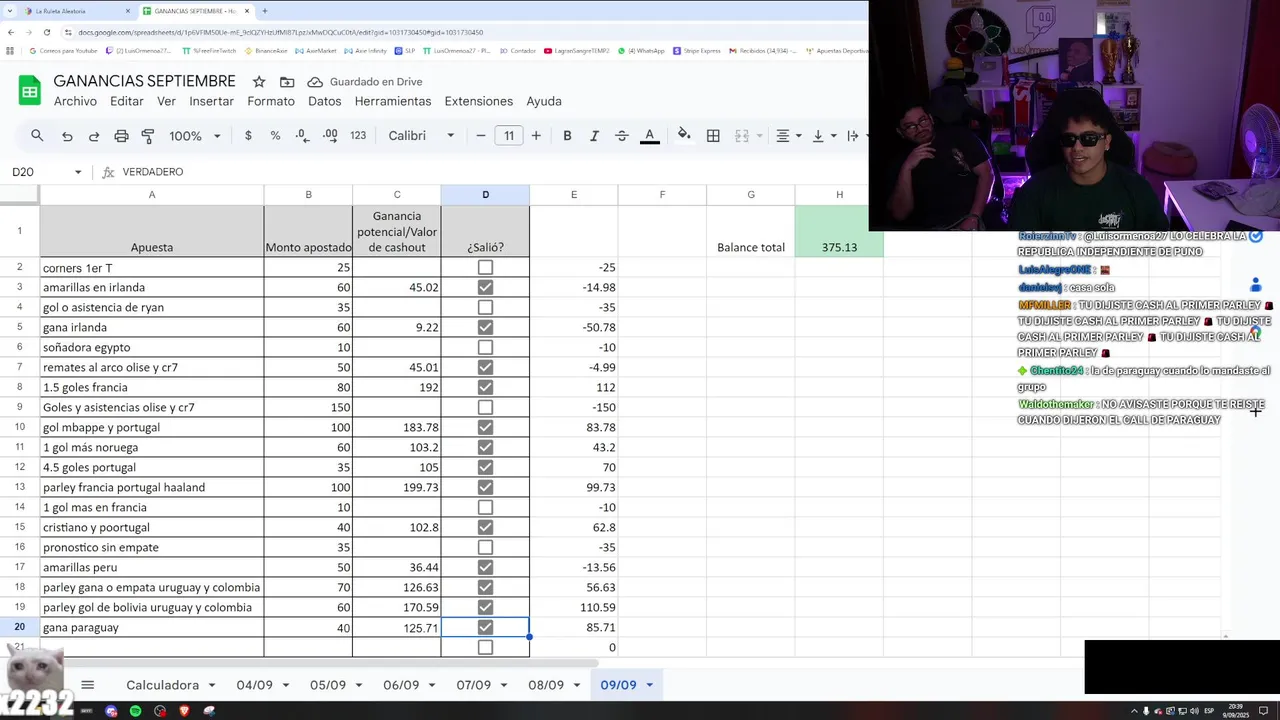Open the search menus magnifier icon
Image resolution: width=1280 pixels, height=720 pixels.
pos(37,136)
